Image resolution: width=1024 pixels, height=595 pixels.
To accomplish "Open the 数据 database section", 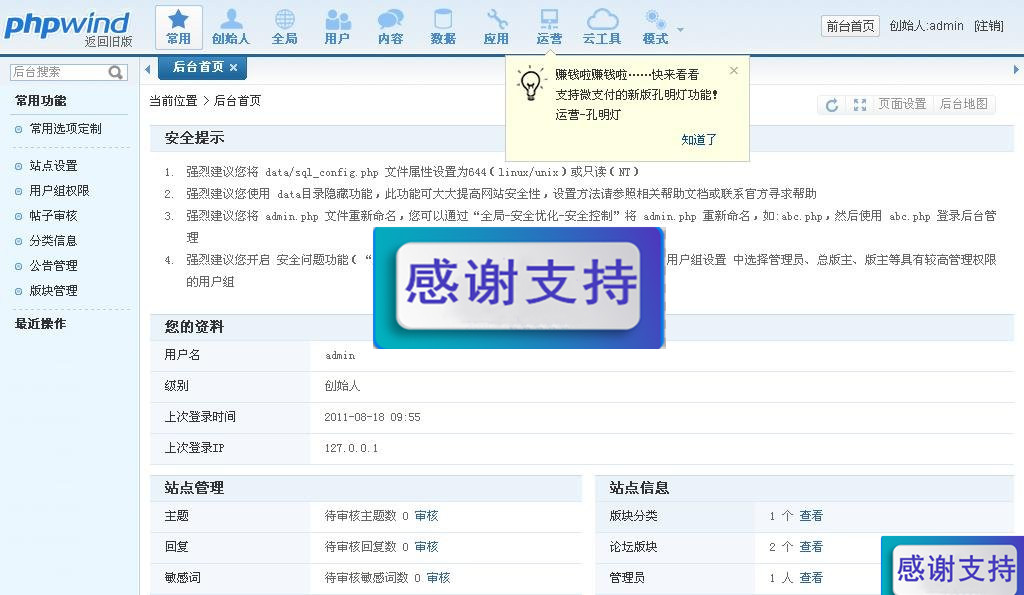I will (443, 27).
